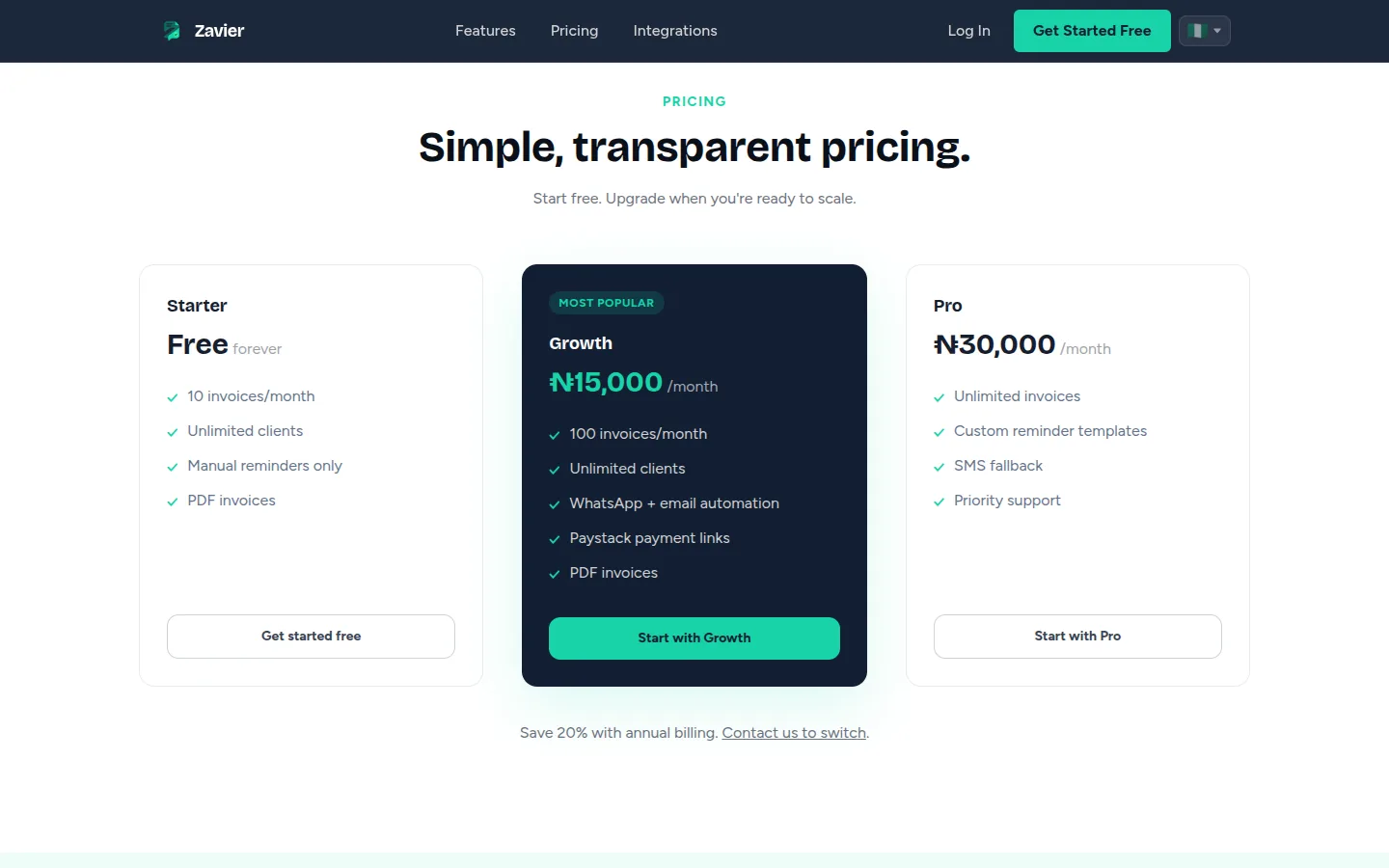Click the checkmark next to WhatsApp + email automation
This screenshot has width=1389, height=868.
point(555,504)
